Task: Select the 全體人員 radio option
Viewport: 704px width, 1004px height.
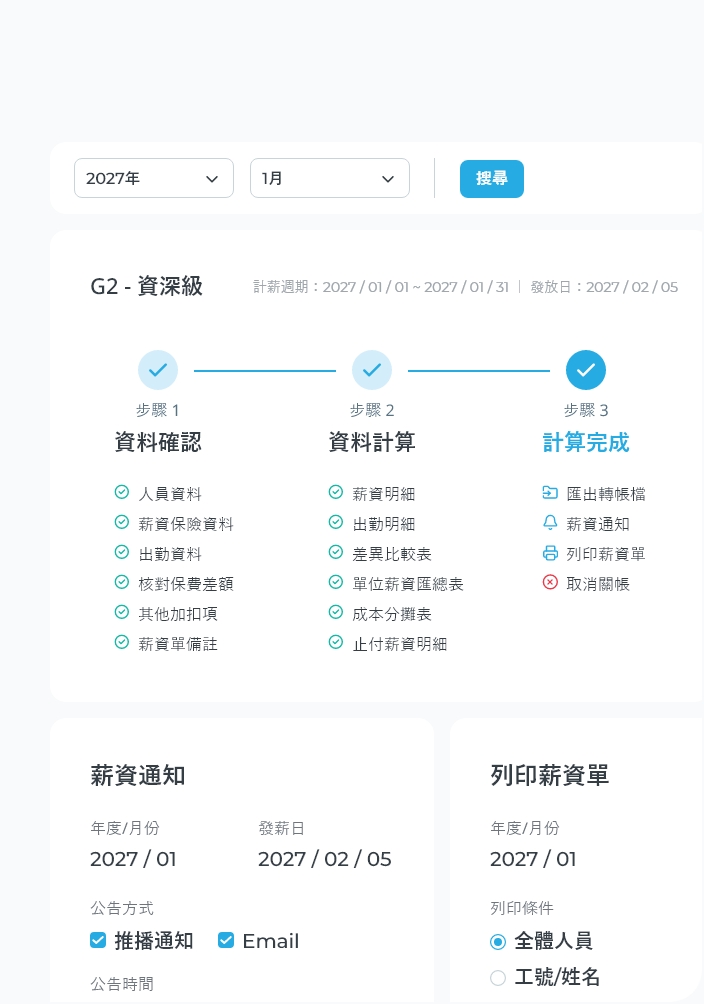Action: (498, 942)
